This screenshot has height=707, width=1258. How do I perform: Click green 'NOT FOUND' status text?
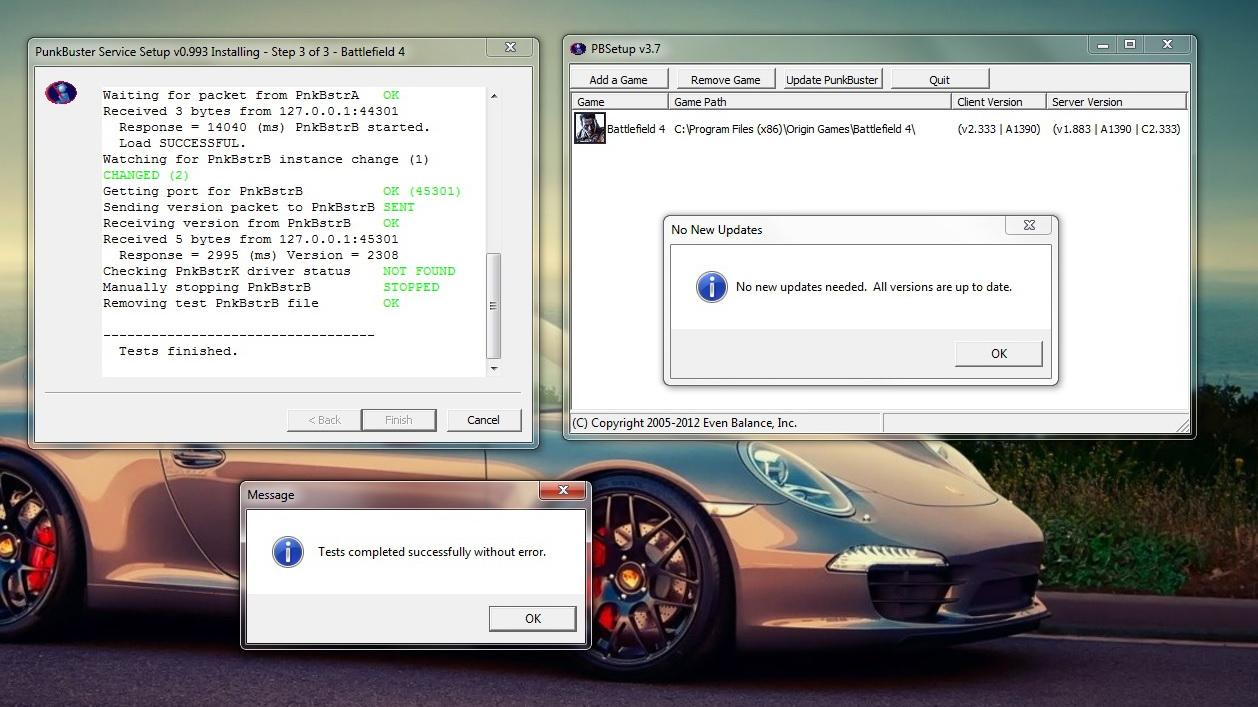tap(419, 271)
